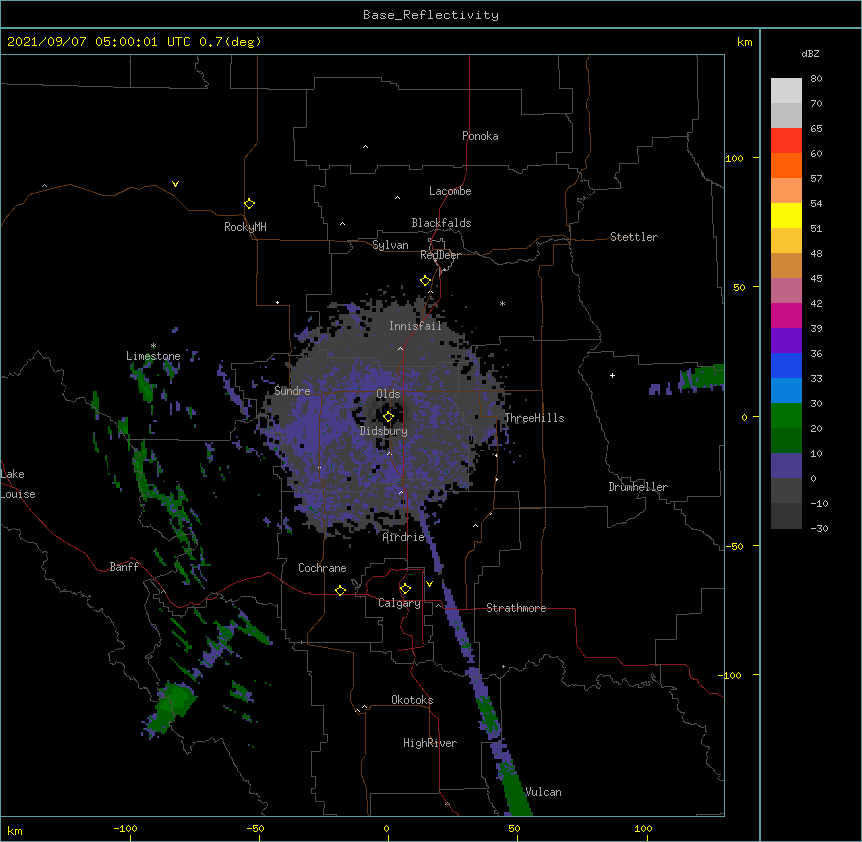Viewport: 862px width, 842px height.
Task: Click the Calgary city label
Action: (x=399, y=603)
